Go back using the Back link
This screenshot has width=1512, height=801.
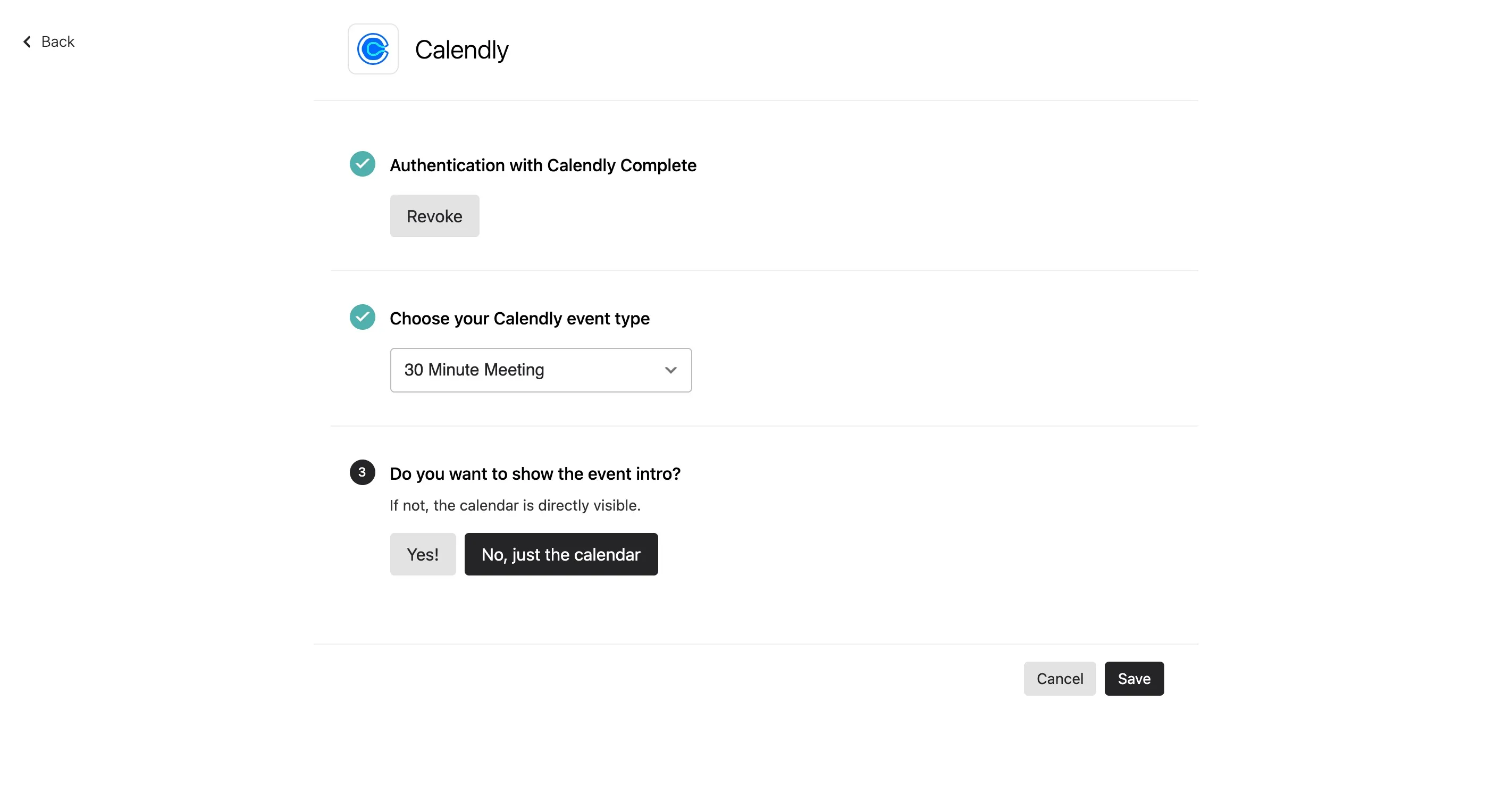[49, 41]
